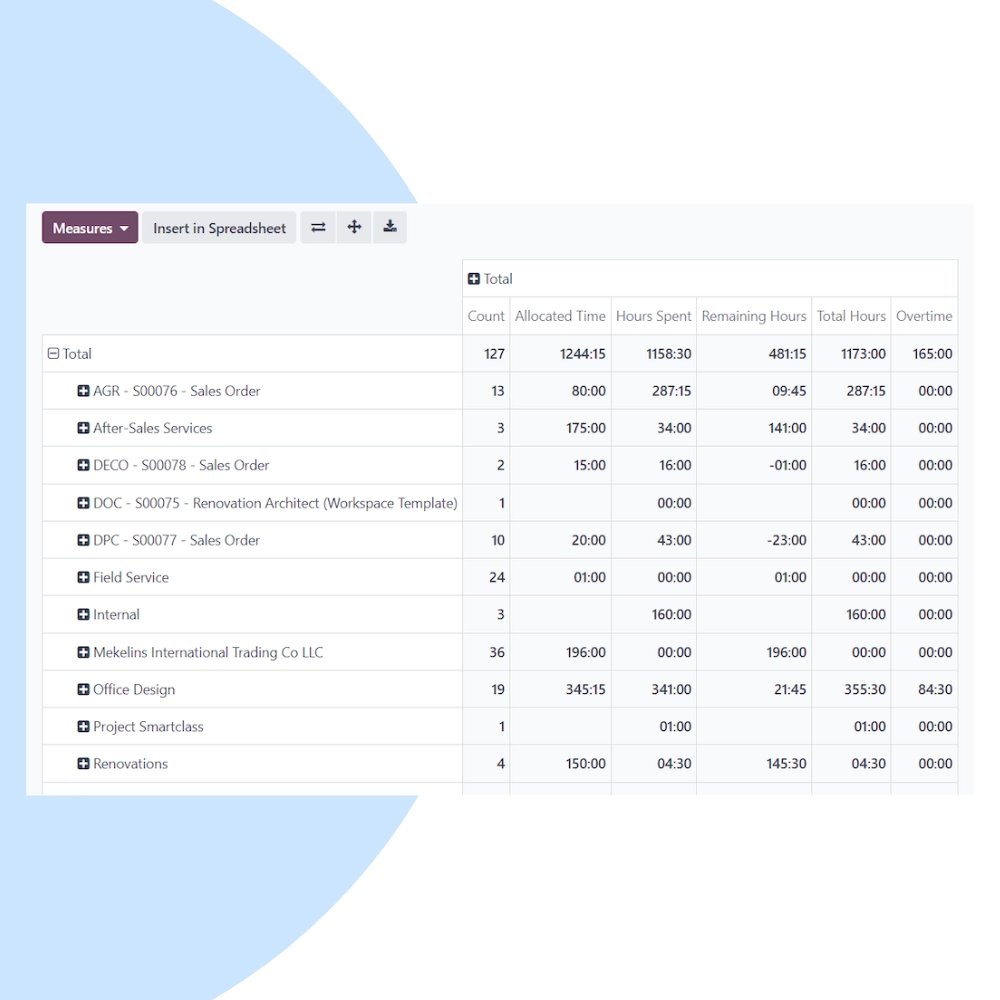Click the plus icon next to Field Service
The width and height of the screenshot is (1000, 1000).
click(84, 577)
